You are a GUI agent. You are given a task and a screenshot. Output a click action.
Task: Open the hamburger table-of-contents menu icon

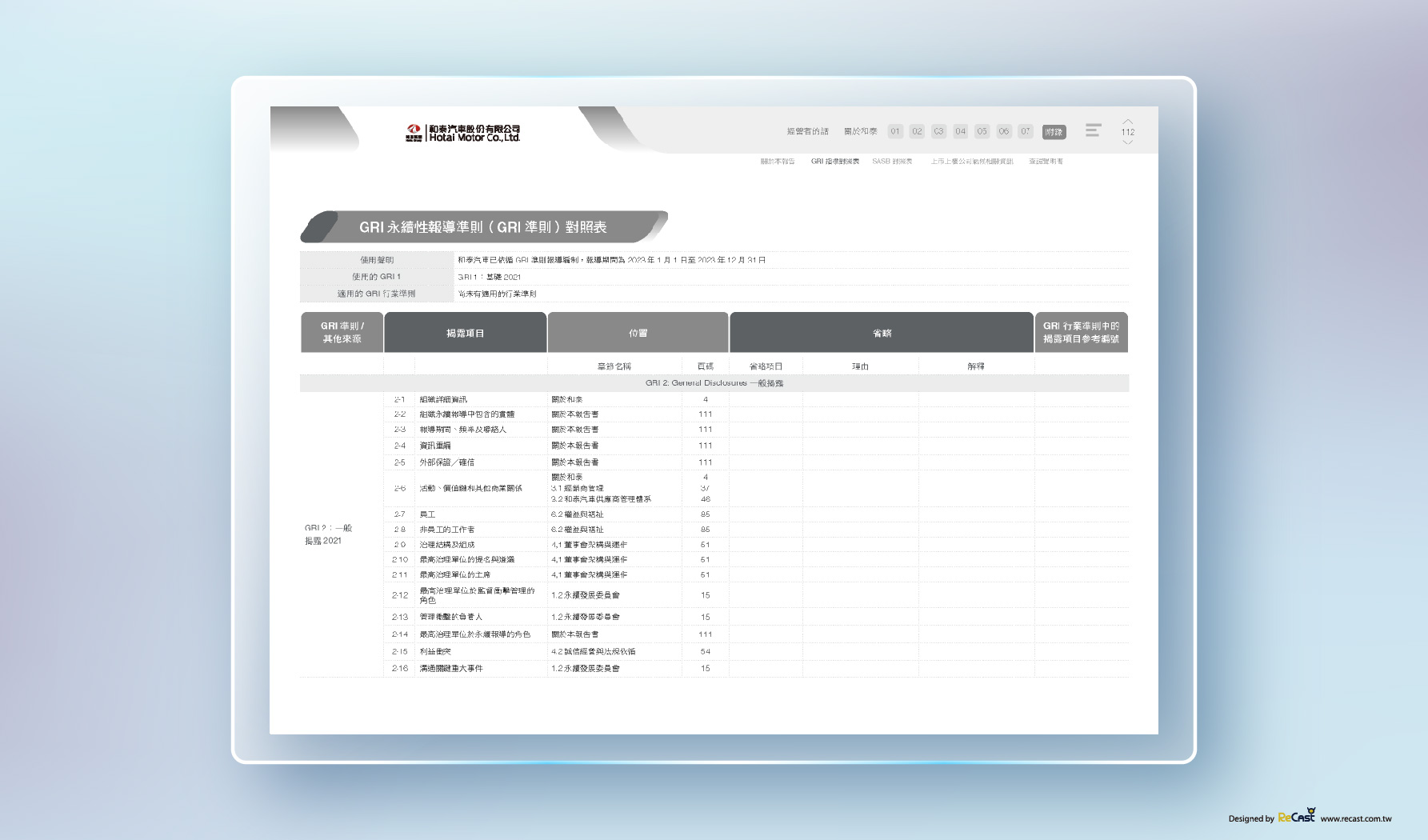tap(1093, 130)
